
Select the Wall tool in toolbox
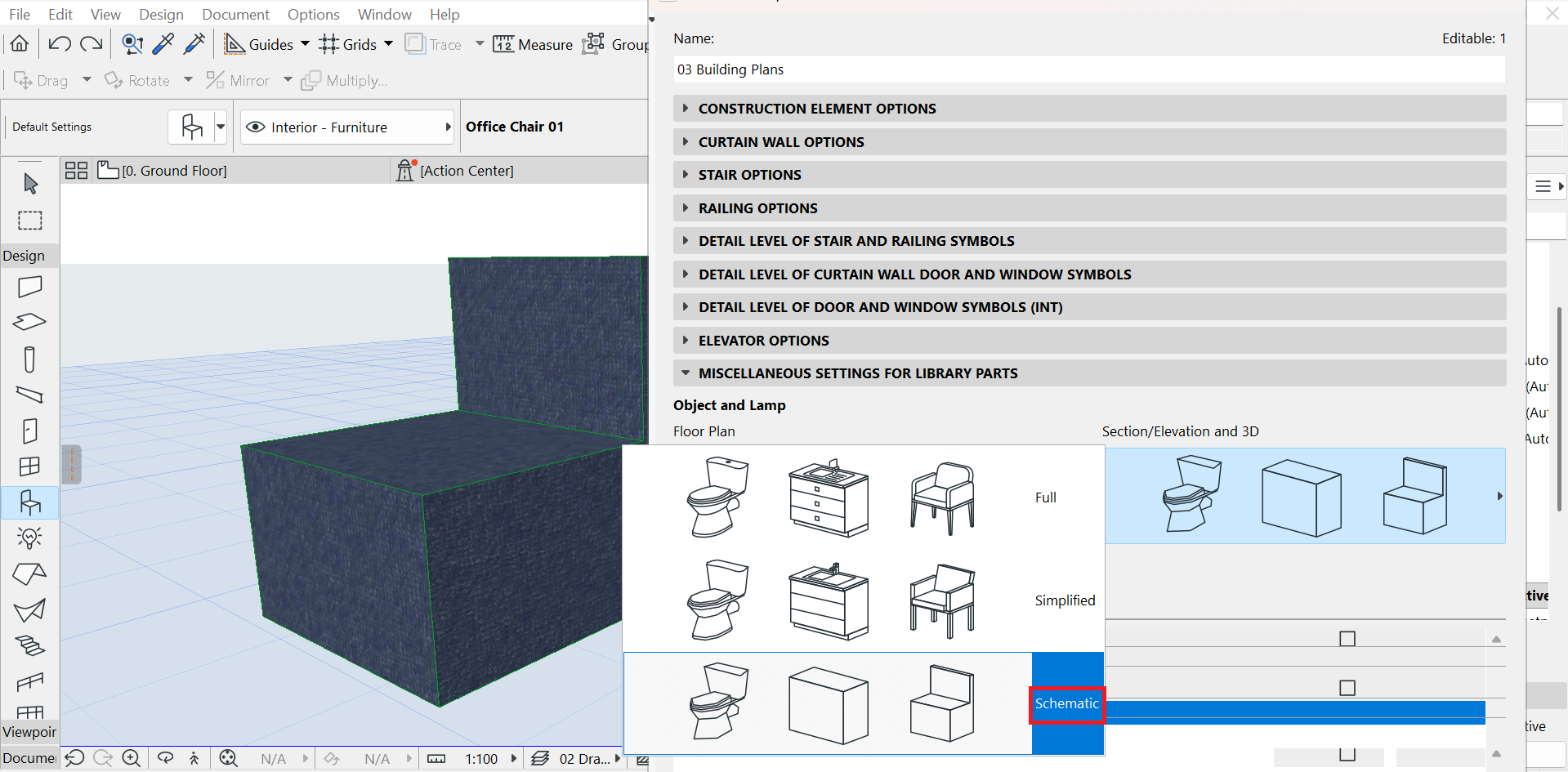pos(30,287)
